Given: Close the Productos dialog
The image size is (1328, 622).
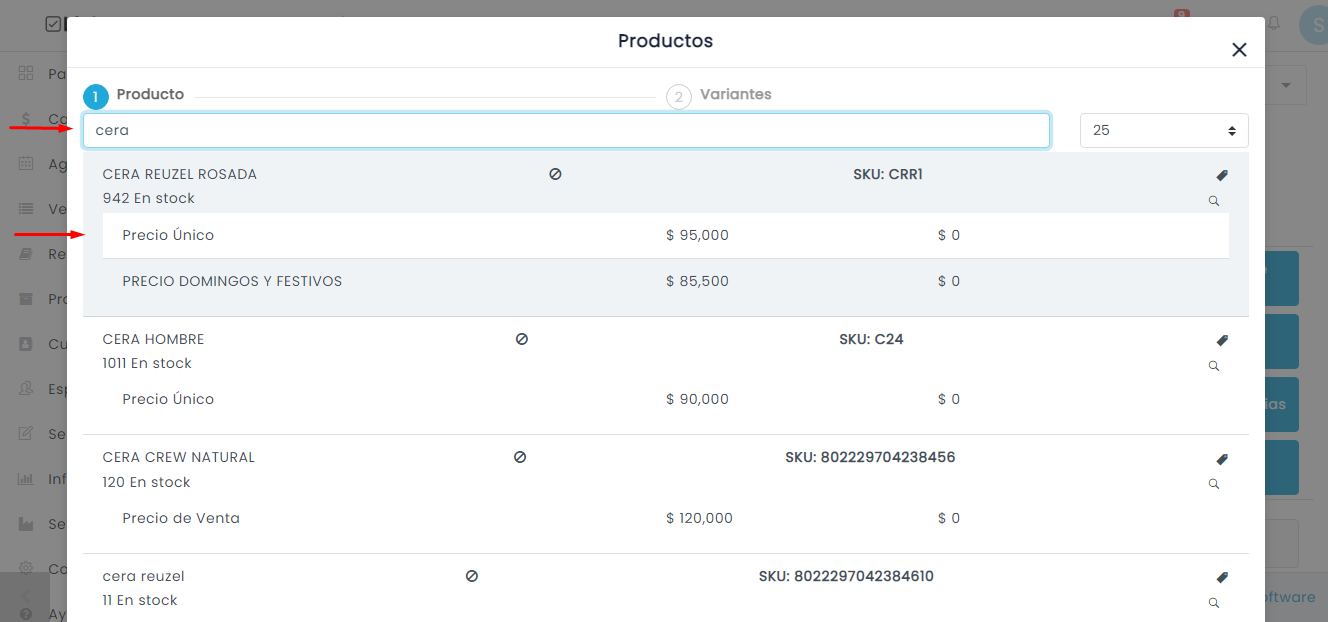Looking at the screenshot, I should 1239,50.
